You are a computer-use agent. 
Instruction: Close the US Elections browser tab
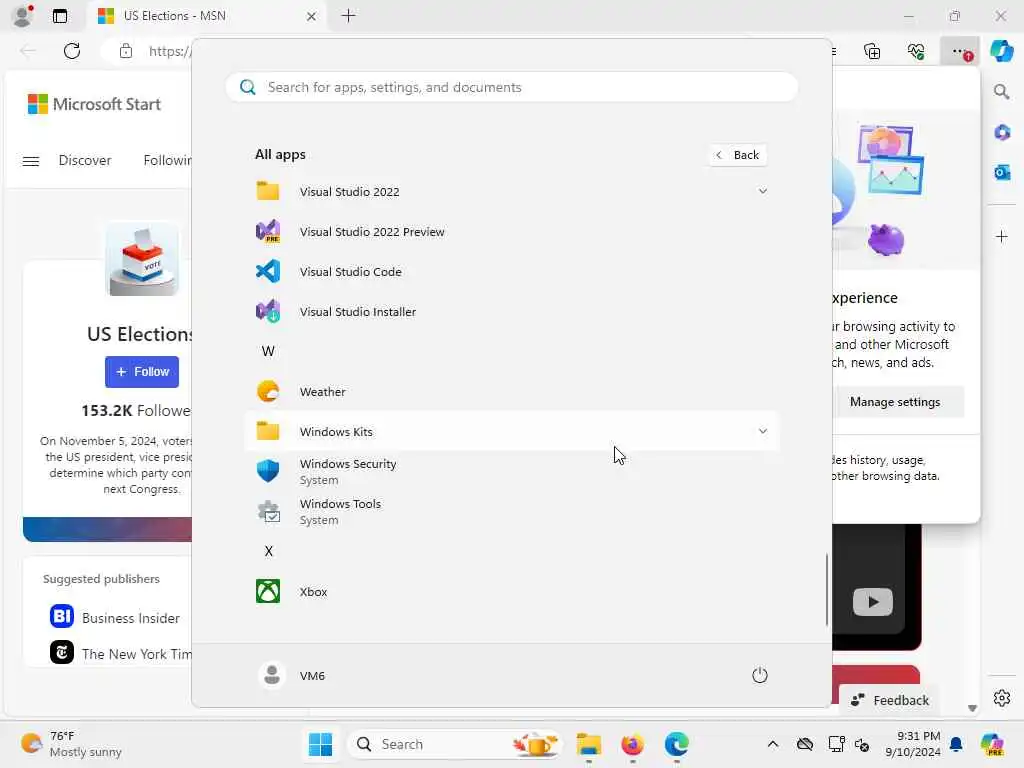pyautogui.click(x=312, y=16)
